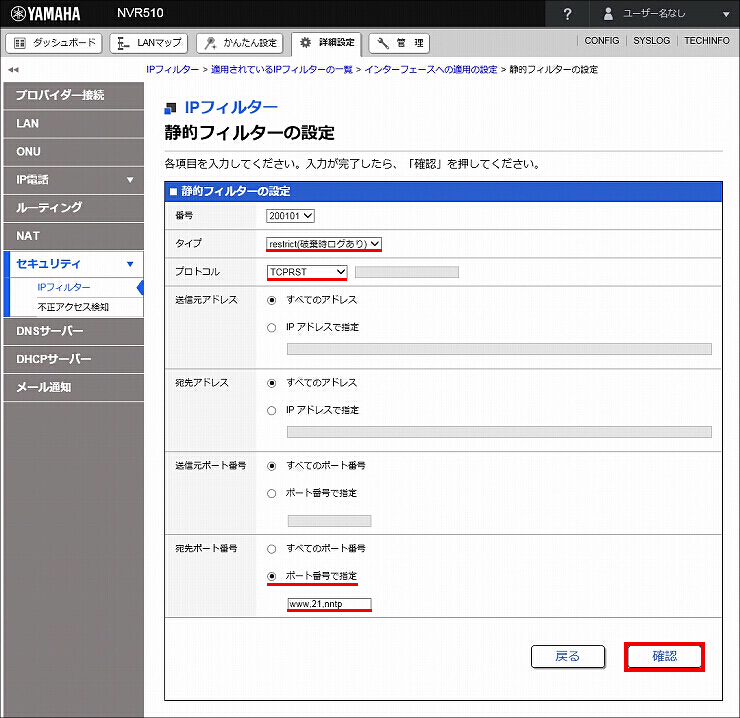Viewport: 740px width, 718px height.
Task: Open the TECHINFO link
Action: pos(707,41)
